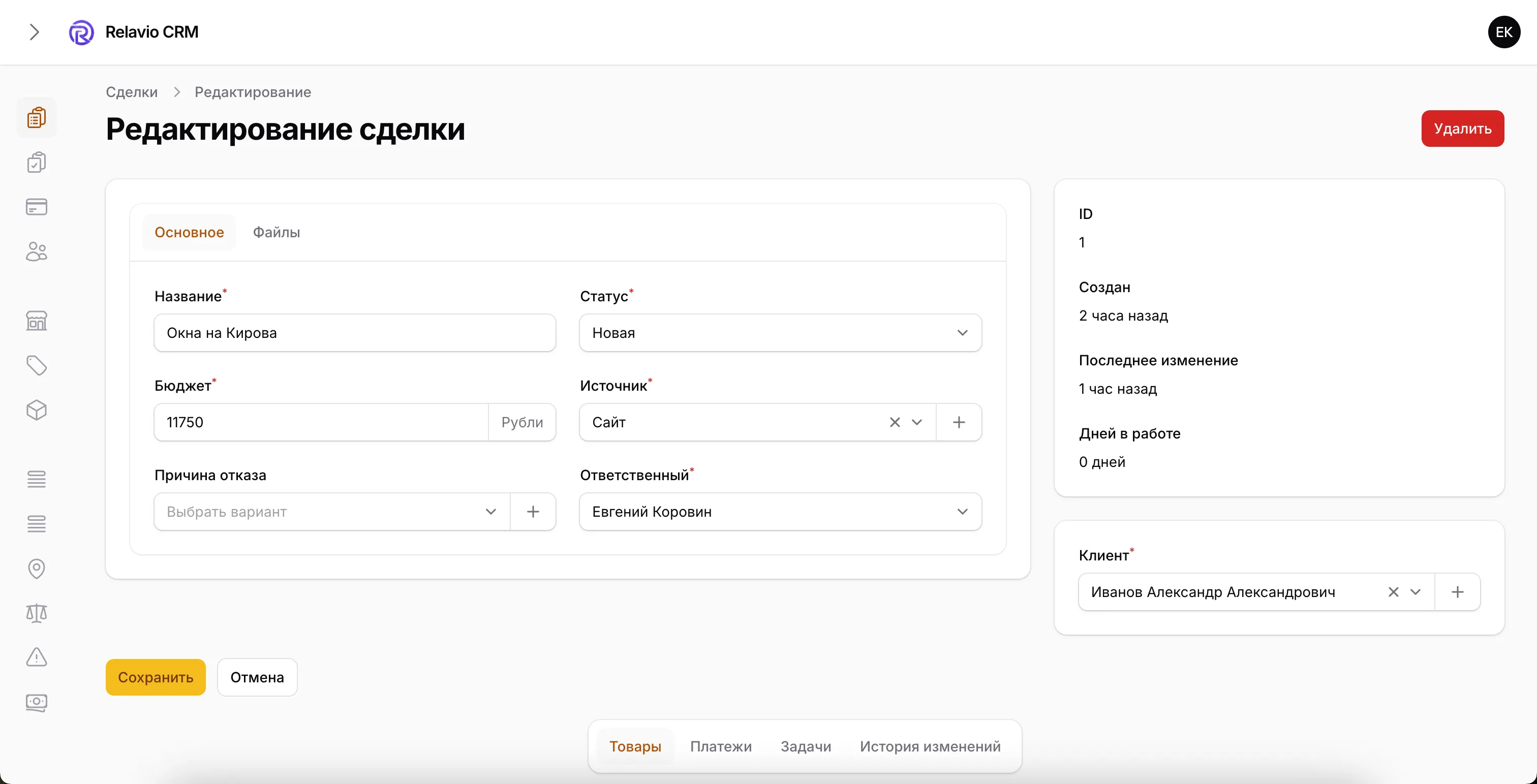
Task: Open the warning triangle sidebar icon
Action: coord(37,657)
